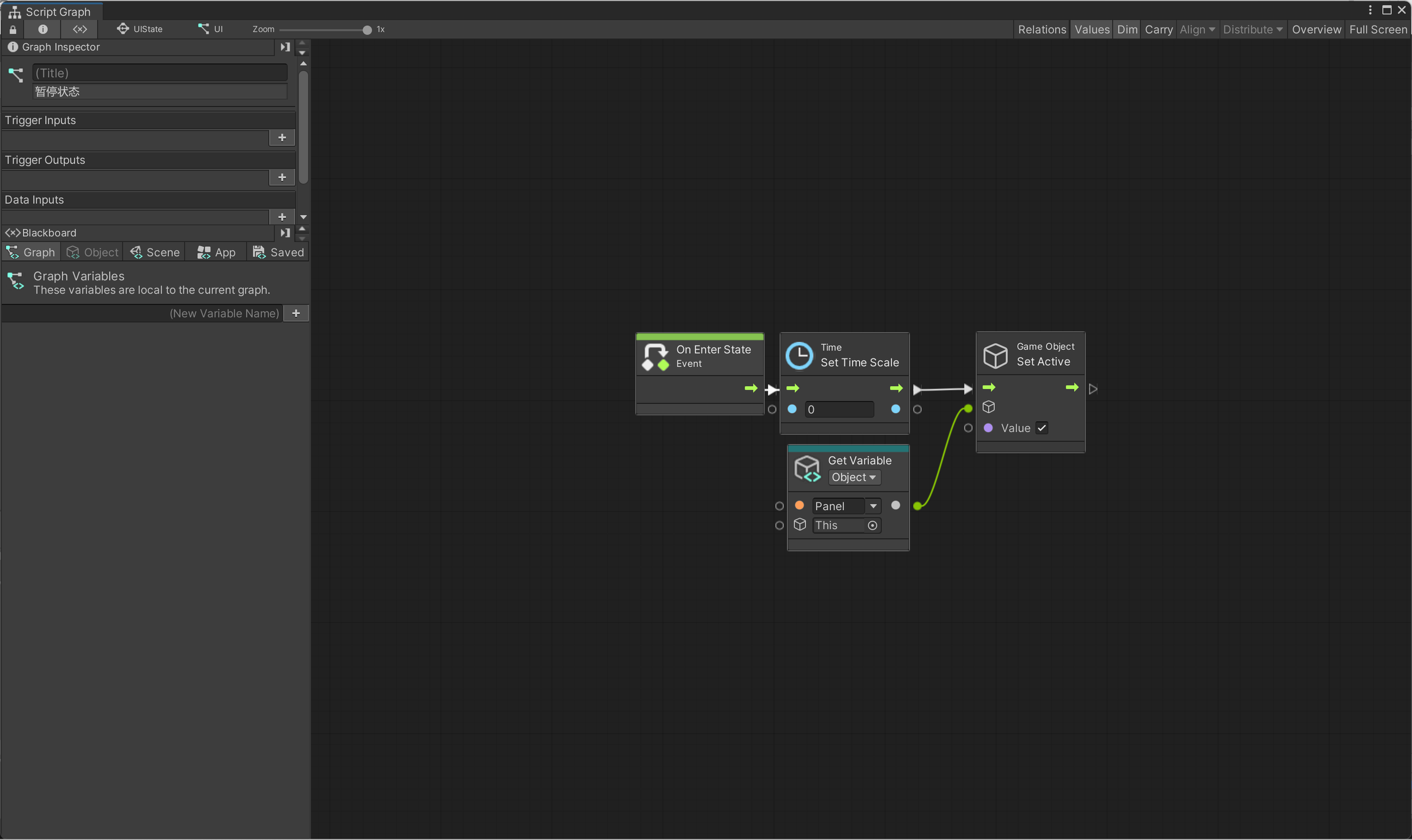Switch to the Saved variables tab
Screen dimensions: 1412x840
pyautogui.click(x=278, y=252)
